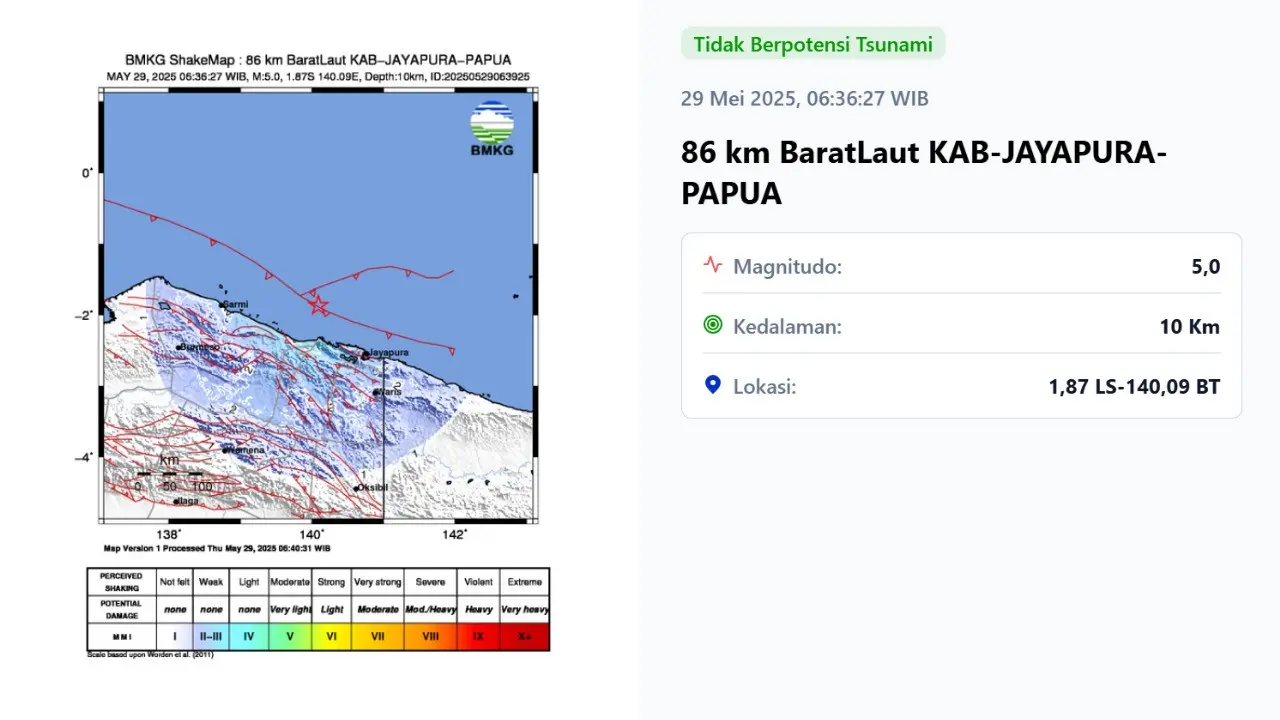This screenshot has height=720, width=1280.
Task: Click the Very strong legend header
Action: 377,581
